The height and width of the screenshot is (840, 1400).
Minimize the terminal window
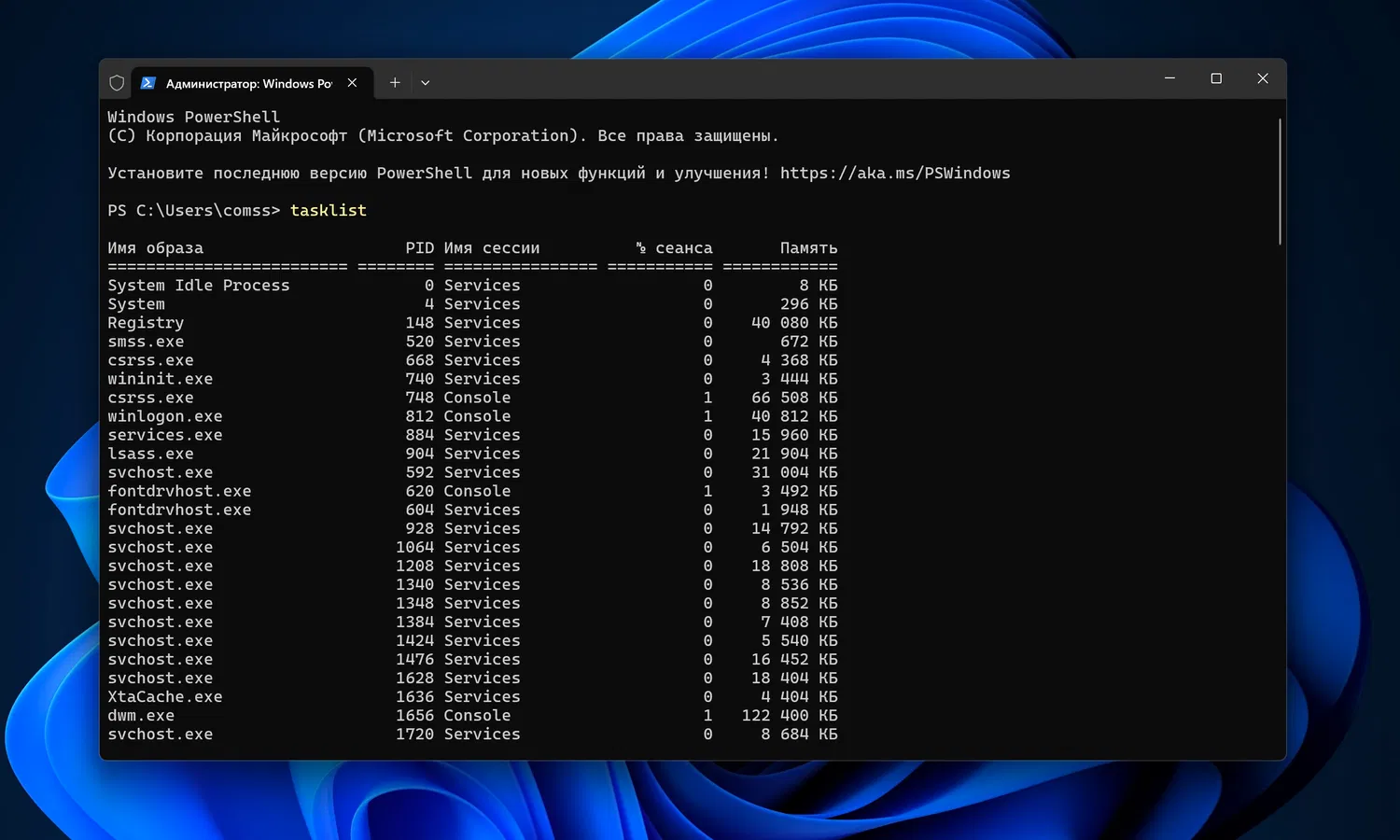[x=1169, y=78]
